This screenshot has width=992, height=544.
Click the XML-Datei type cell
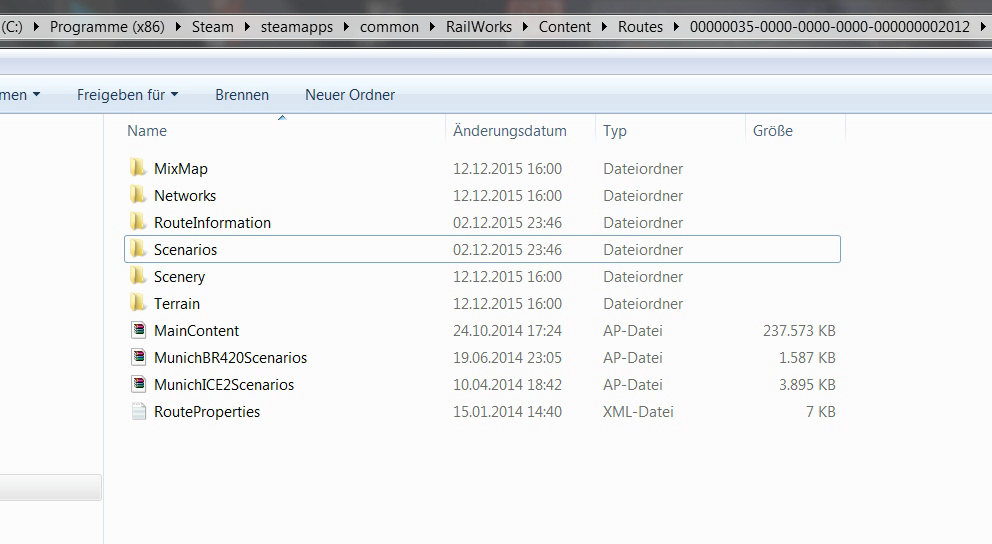638,412
